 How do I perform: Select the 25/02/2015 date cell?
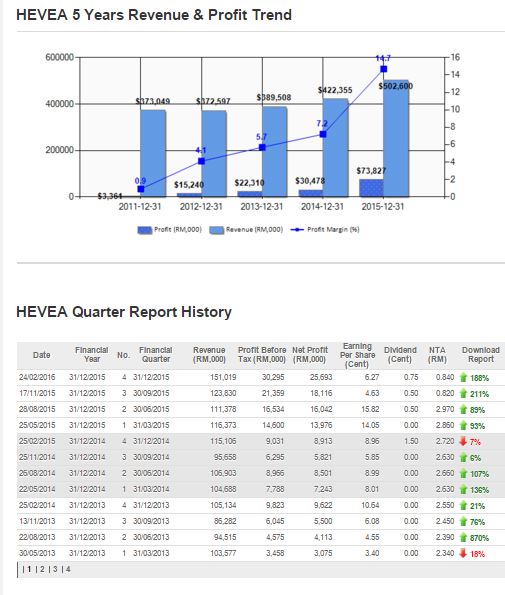(37, 441)
